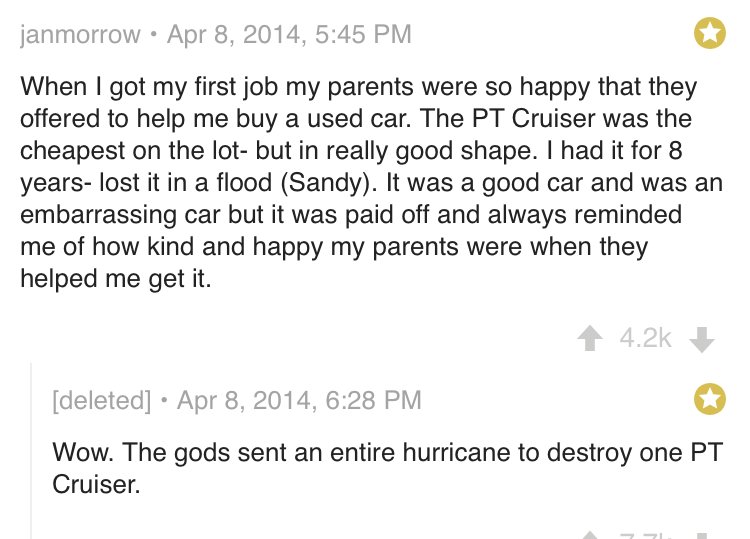Click 'helped me get it.' ending line

116,278
